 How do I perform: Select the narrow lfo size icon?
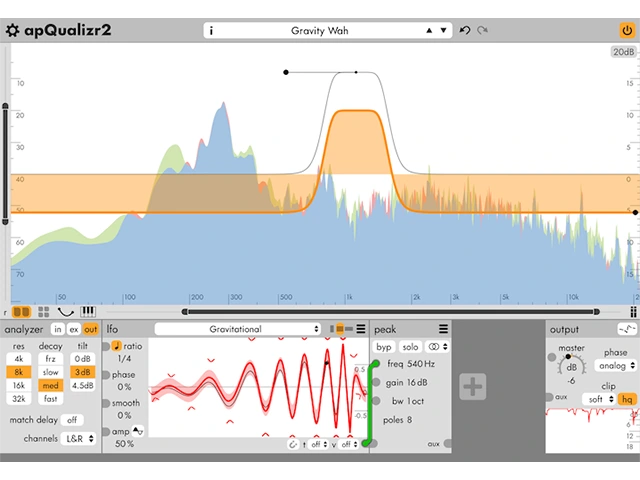[332, 329]
